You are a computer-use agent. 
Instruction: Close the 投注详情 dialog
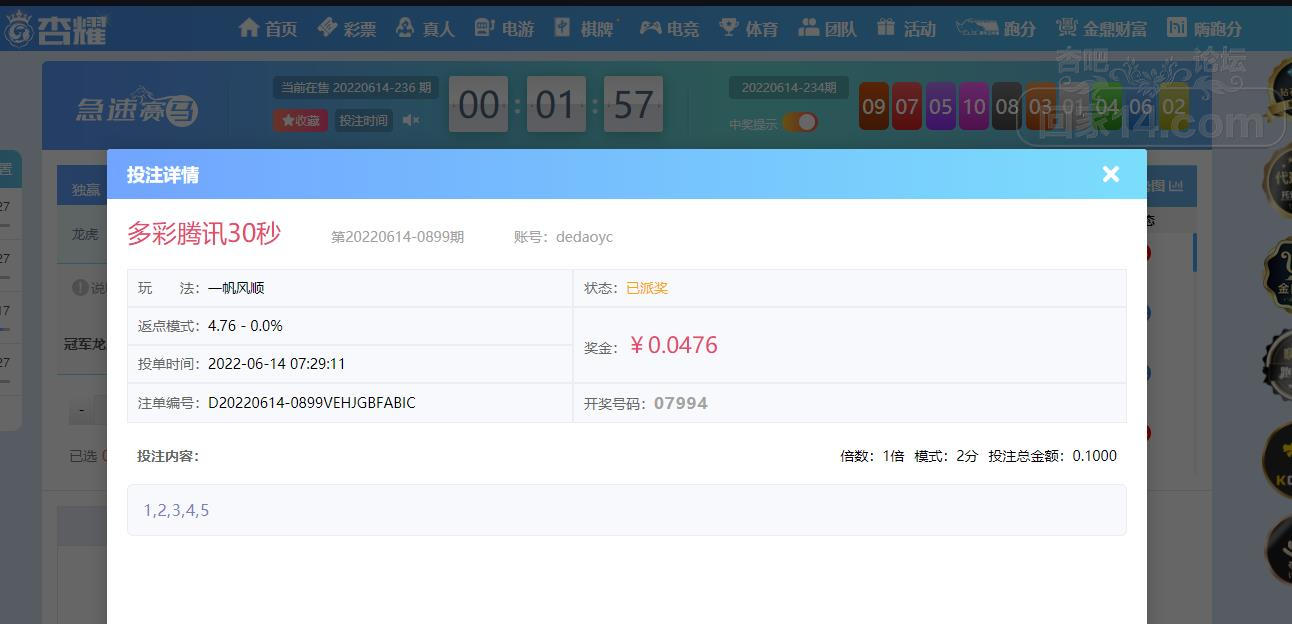[x=1110, y=174]
